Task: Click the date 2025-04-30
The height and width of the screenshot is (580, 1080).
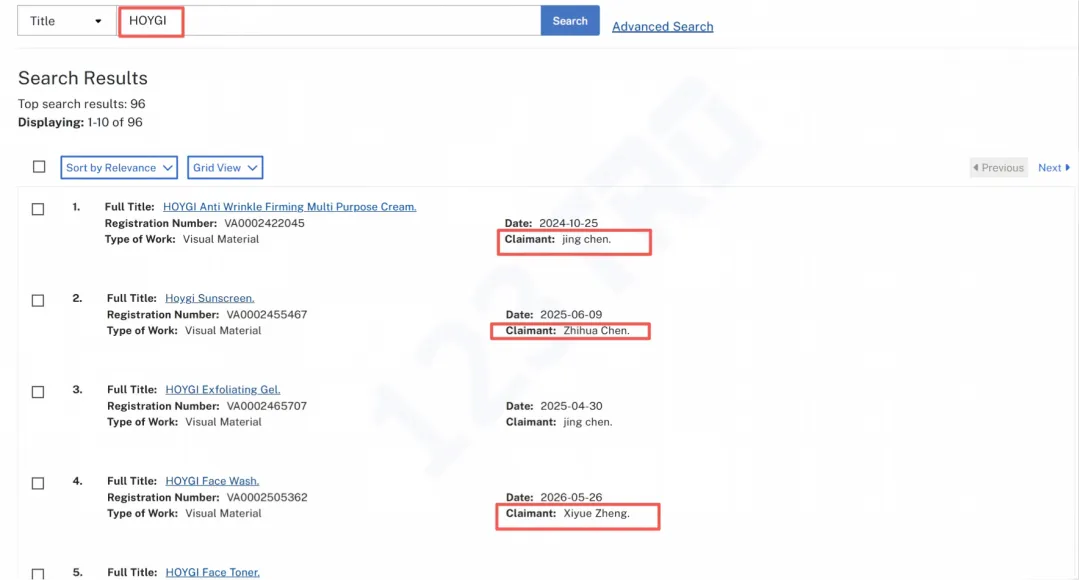Action: click(x=571, y=406)
